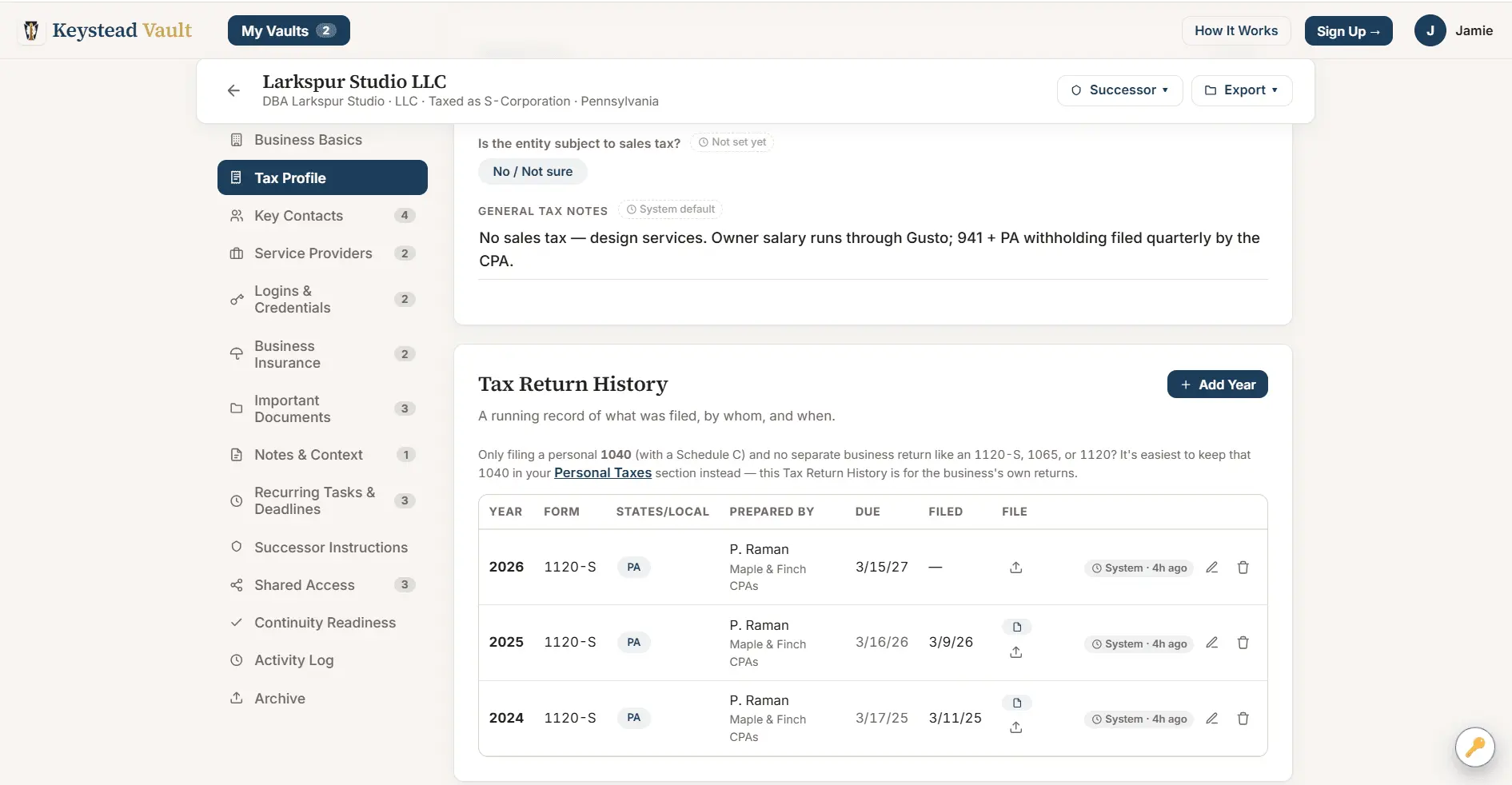Delete the 2025 tax return row
Image resolution: width=1512 pixels, height=785 pixels.
(1243, 643)
